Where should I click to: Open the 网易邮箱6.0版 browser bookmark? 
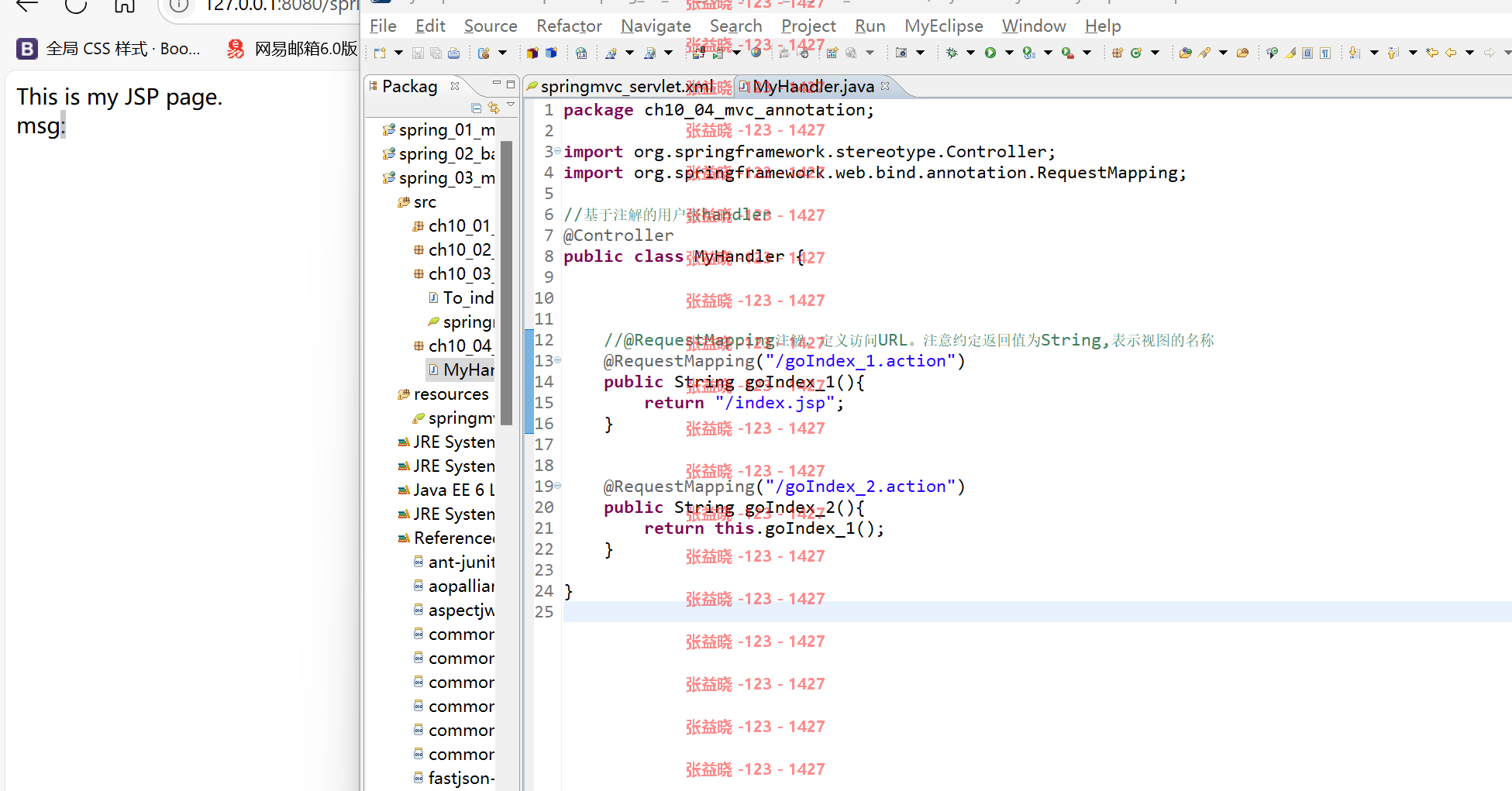pyautogui.click(x=292, y=49)
